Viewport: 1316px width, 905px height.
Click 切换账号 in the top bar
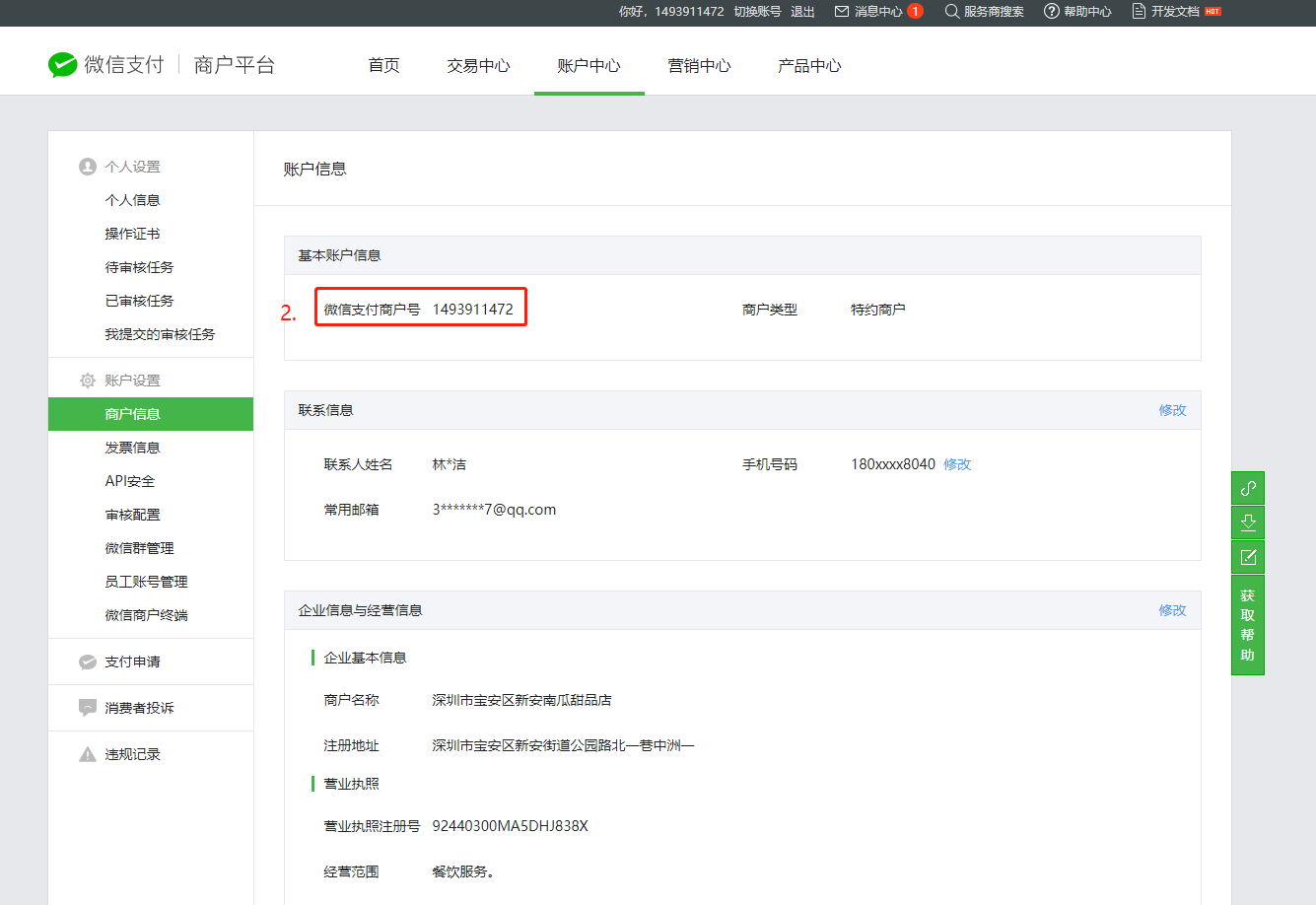click(757, 12)
